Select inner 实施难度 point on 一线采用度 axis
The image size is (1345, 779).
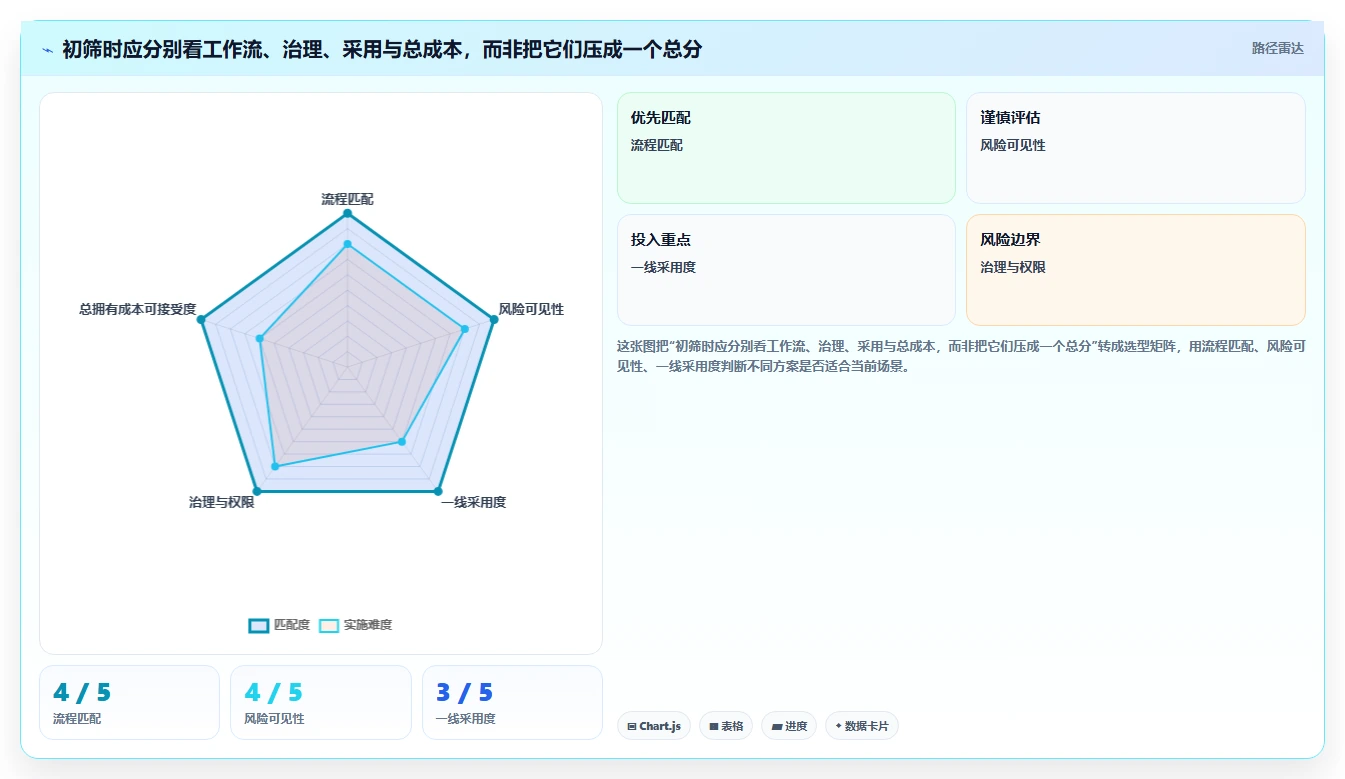402,441
